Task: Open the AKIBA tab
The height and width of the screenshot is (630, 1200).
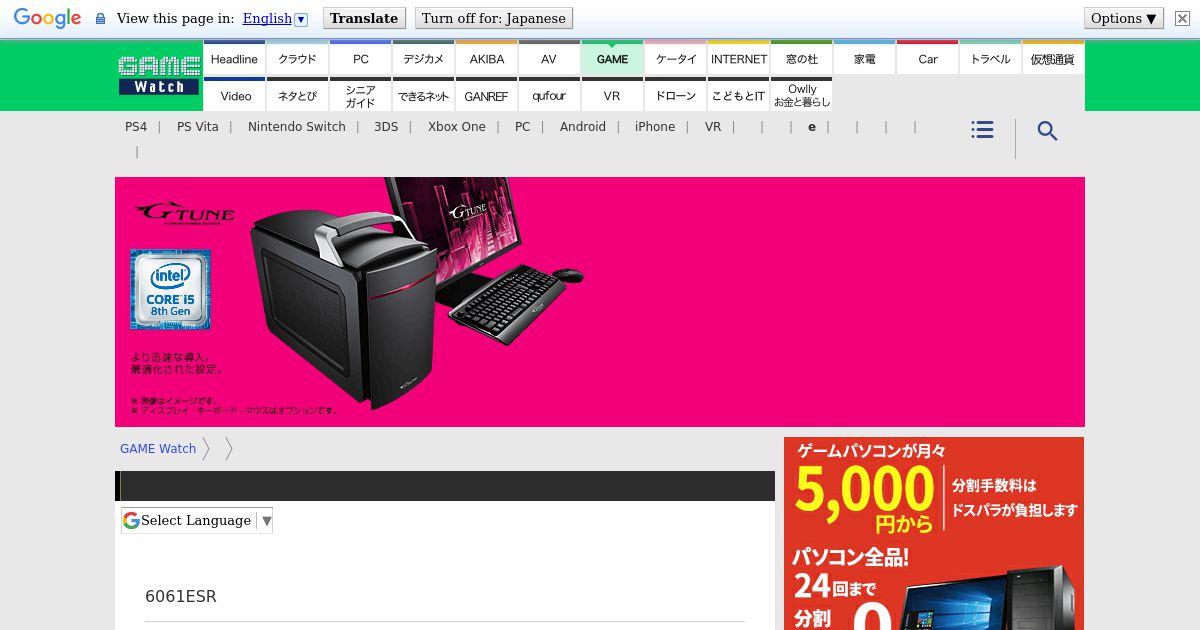Action: point(486,59)
